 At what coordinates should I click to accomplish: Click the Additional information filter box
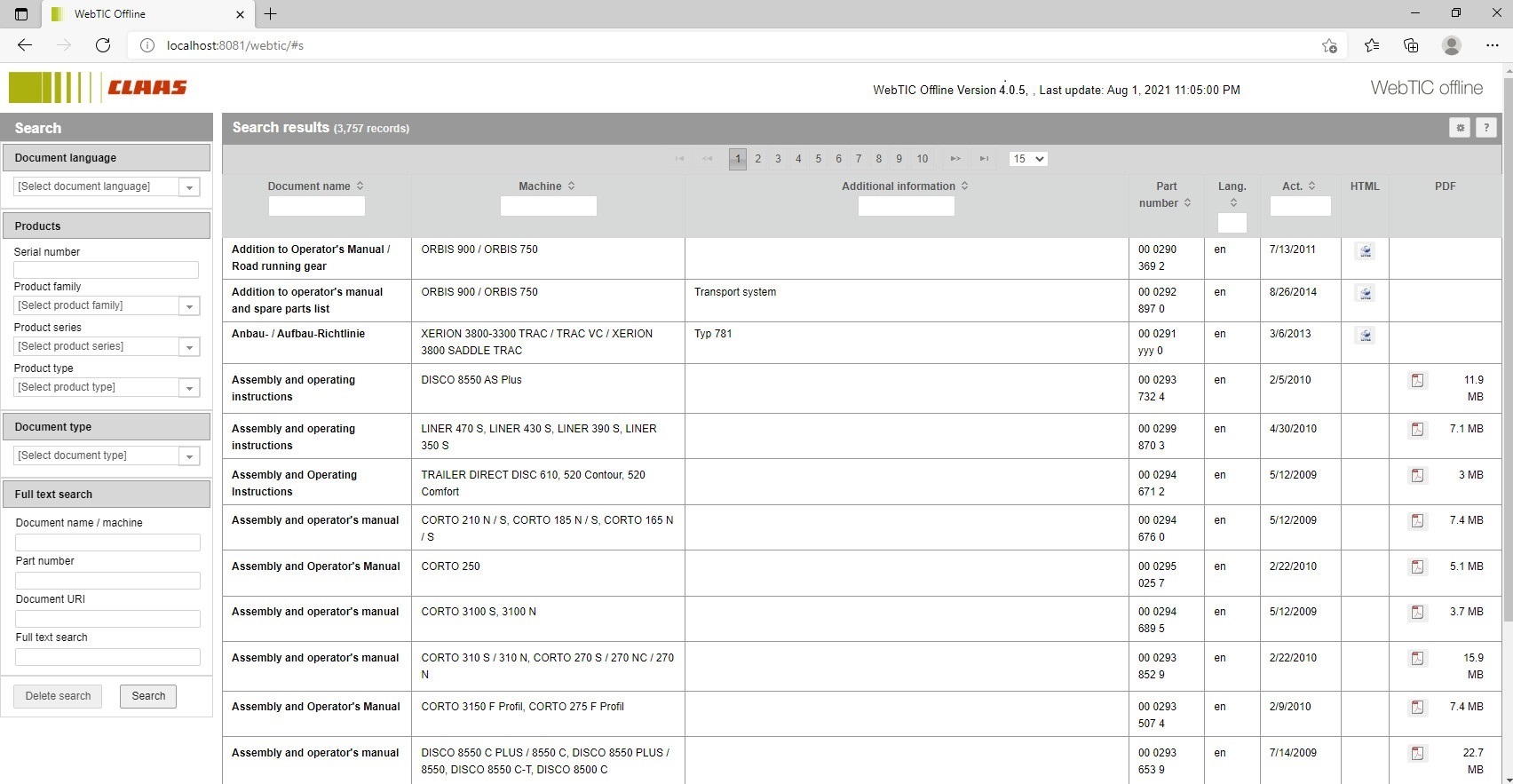(906, 206)
